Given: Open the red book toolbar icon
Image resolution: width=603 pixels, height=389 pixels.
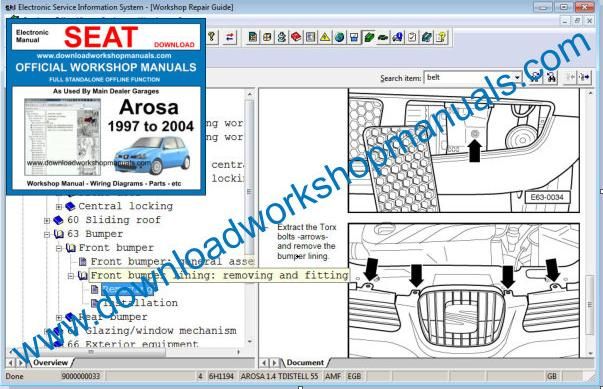Looking at the screenshot, I should coord(296,37).
